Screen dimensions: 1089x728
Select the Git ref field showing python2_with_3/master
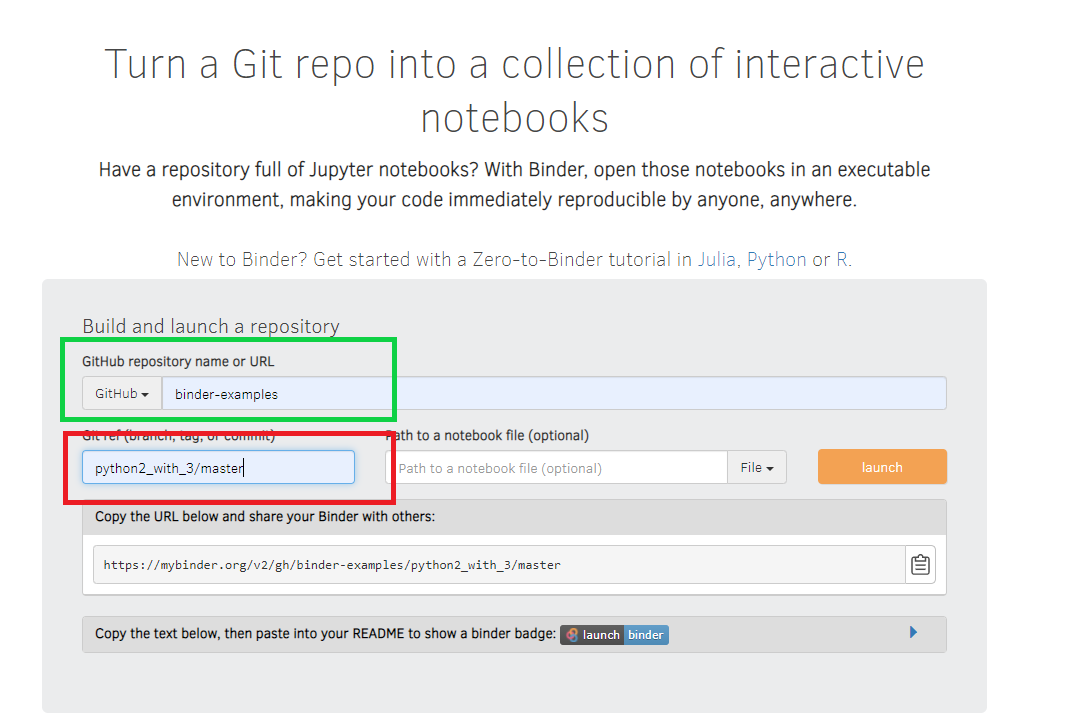[x=217, y=467]
